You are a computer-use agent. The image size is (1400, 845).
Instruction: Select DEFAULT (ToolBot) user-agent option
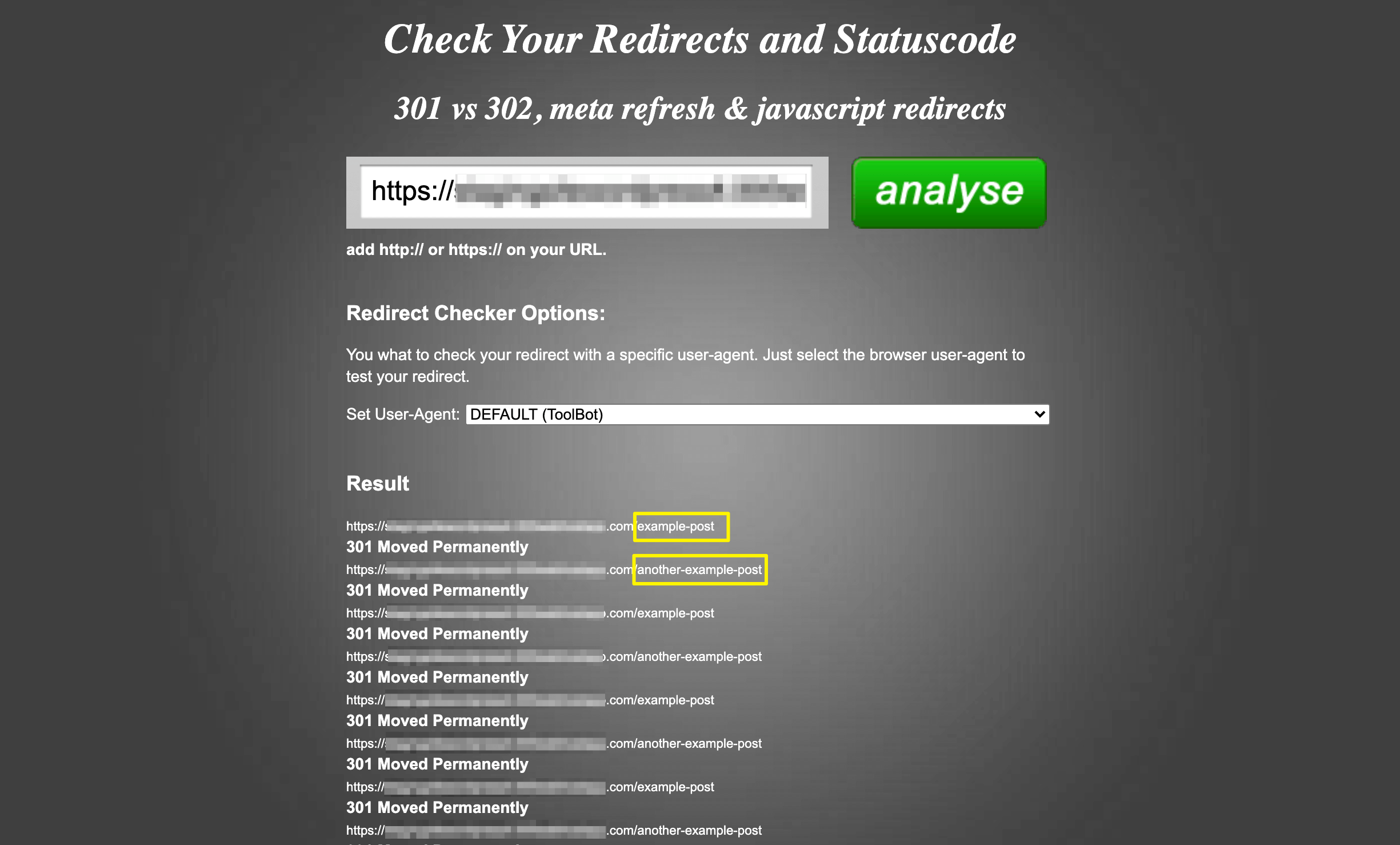tap(758, 413)
